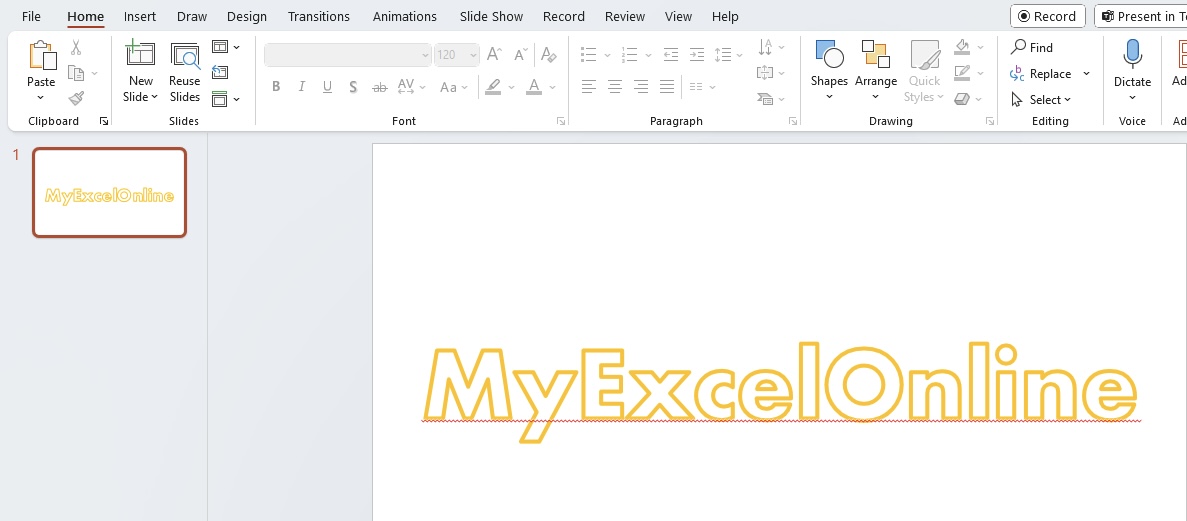Click the Arrange objects icon

point(876,55)
